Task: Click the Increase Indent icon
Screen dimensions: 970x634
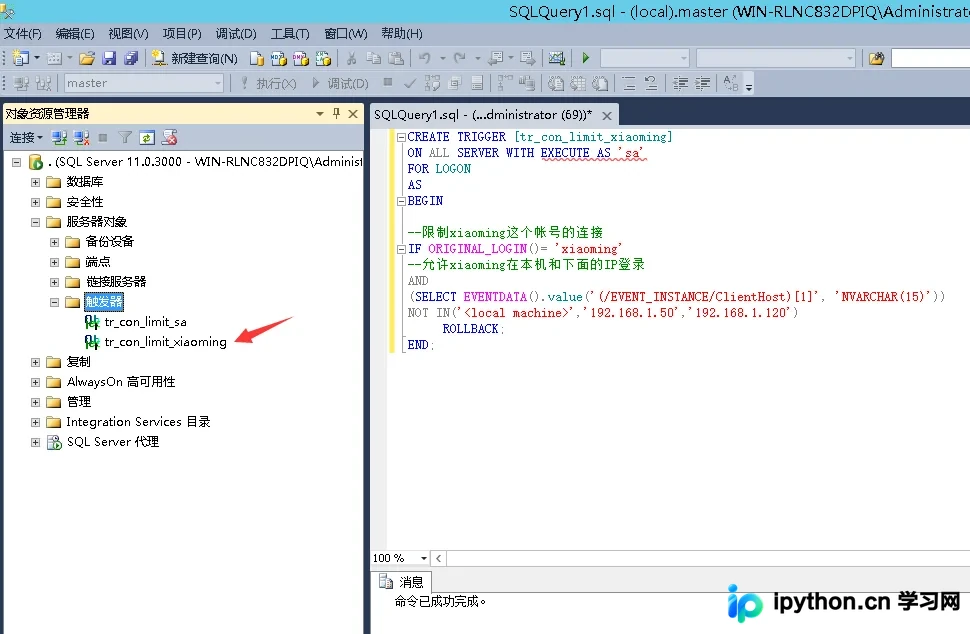Action: [x=703, y=83]
